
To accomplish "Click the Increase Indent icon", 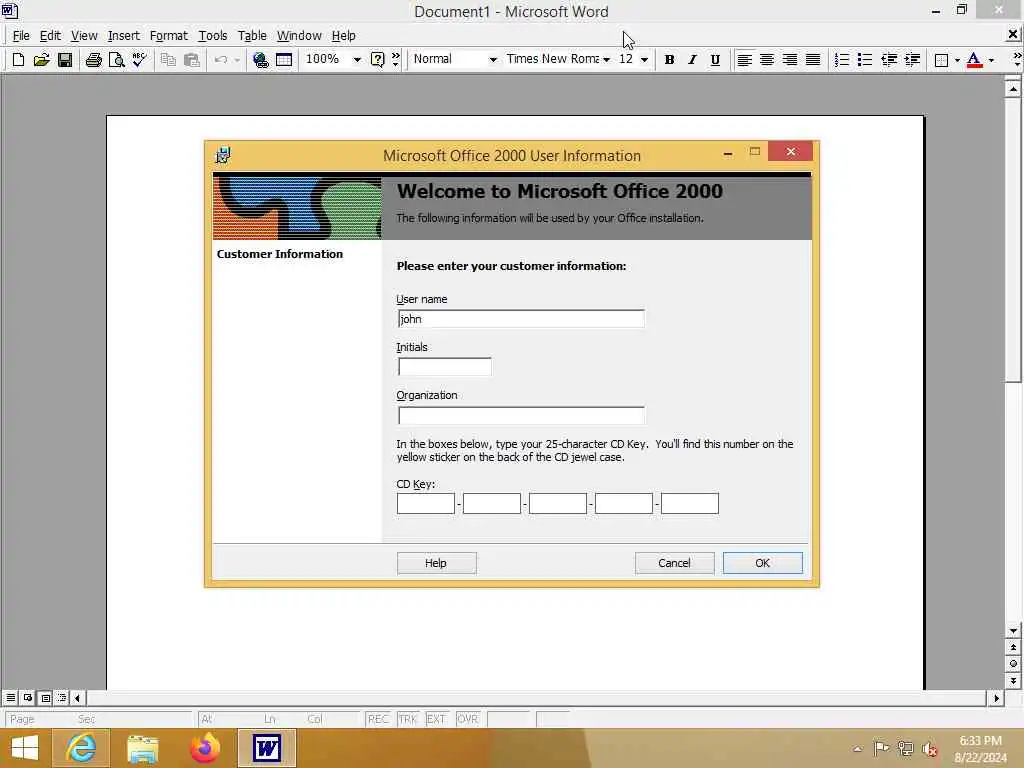I will point(912,60).
